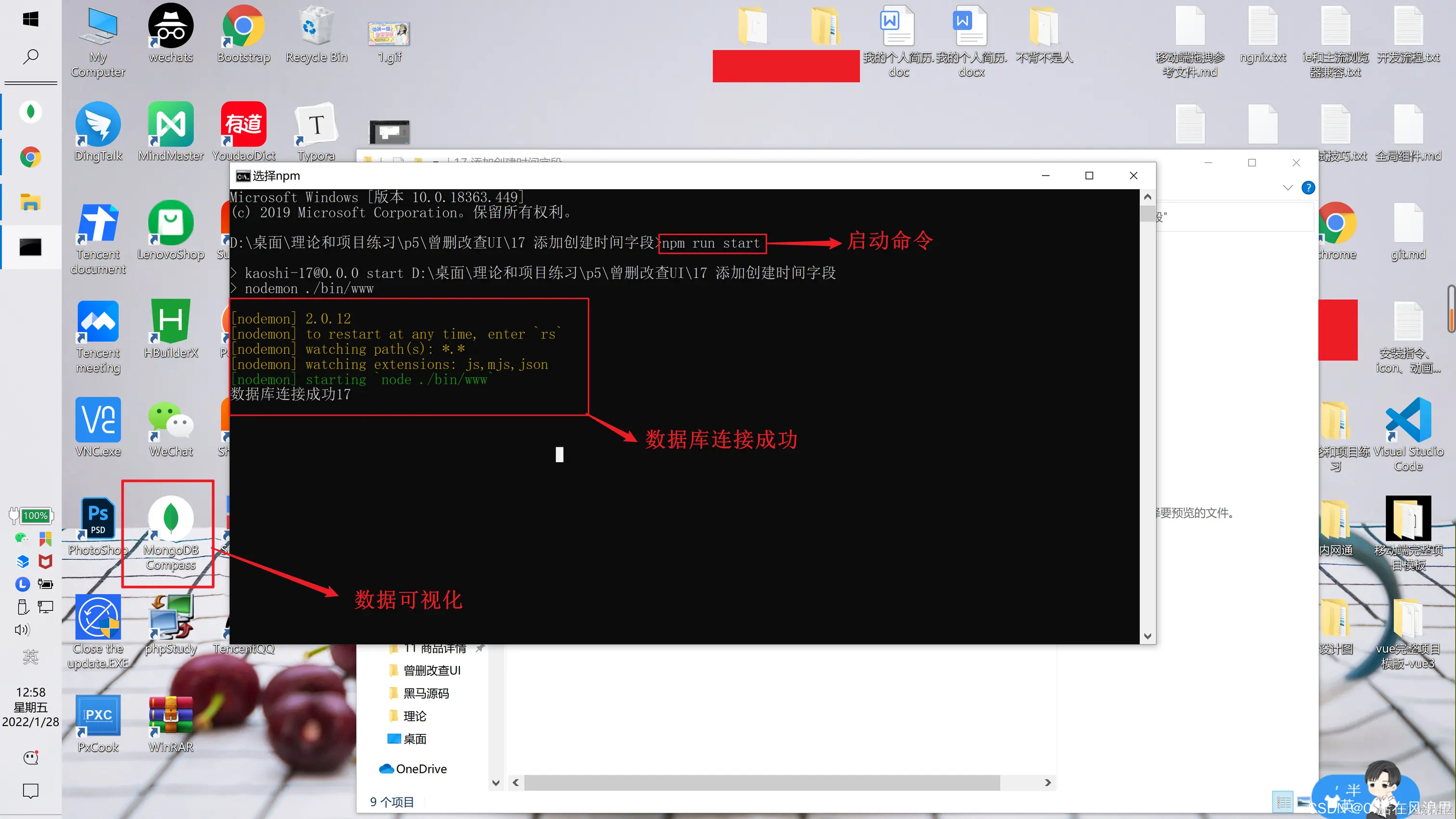Click the Windows Start button
Viewport: 1456px width, 819px height.
click(30, 19)
